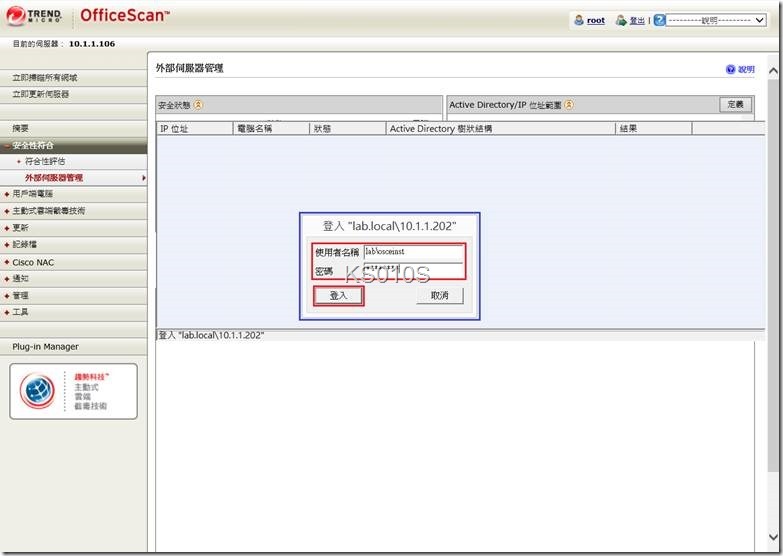Select 符合性評估 submenu item
This screenshot has height=556, width=783.
pyautogui.click(x=45, y=161)
